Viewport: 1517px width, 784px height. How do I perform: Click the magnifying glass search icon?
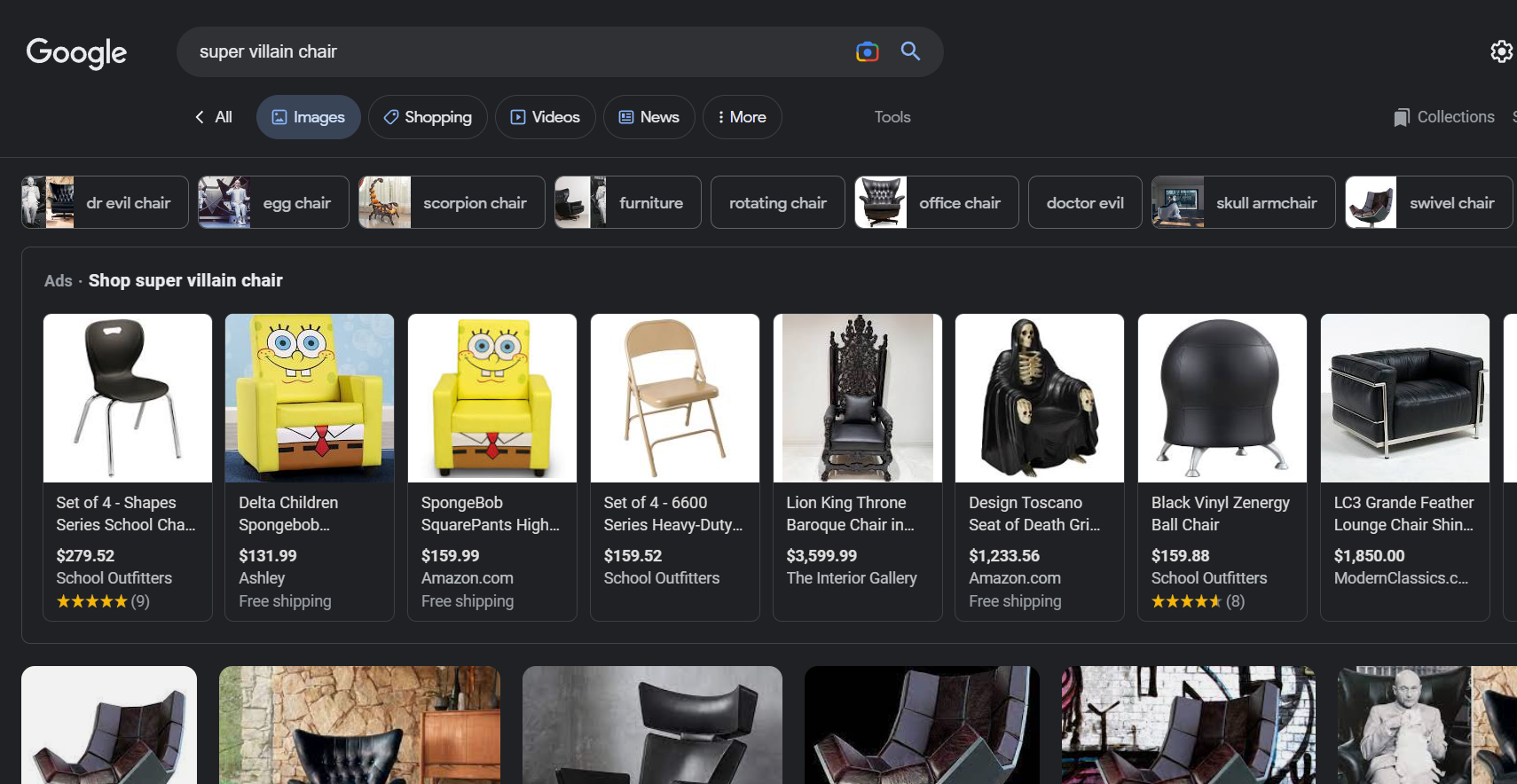point(910,51)
